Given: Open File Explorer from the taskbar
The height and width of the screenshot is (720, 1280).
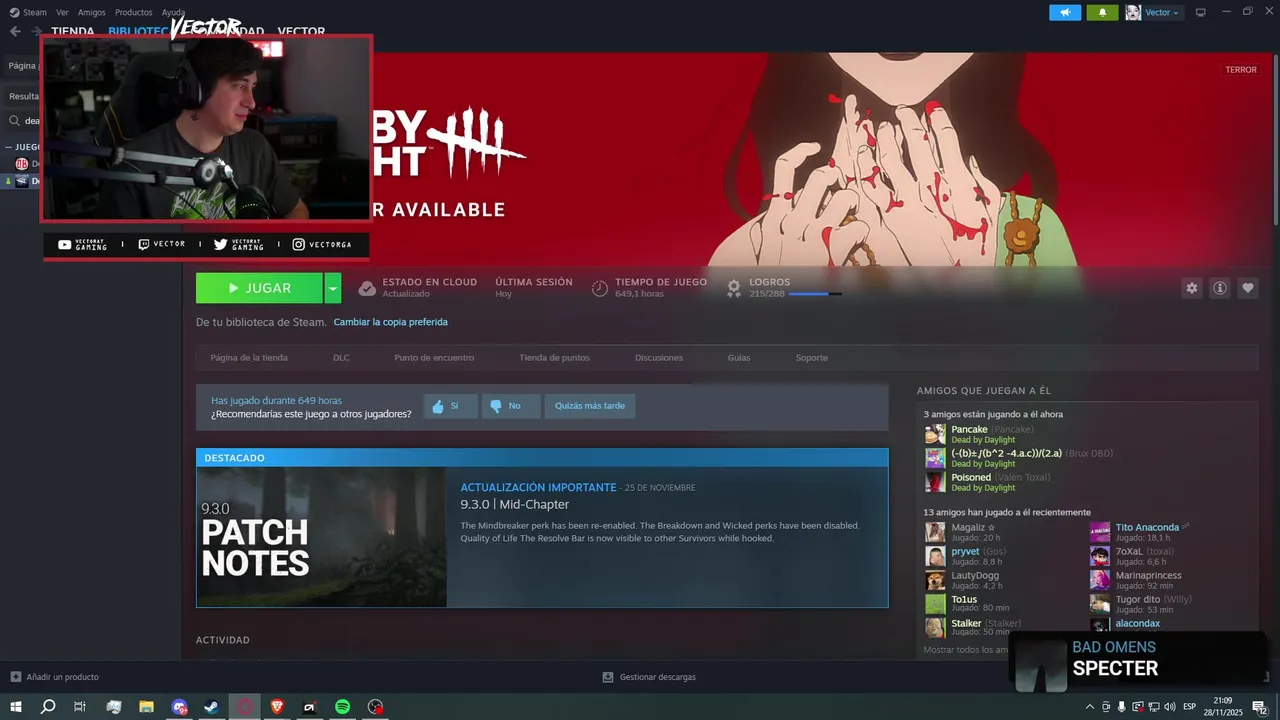Looking at the screenshot, I should (x=146, y=707).
